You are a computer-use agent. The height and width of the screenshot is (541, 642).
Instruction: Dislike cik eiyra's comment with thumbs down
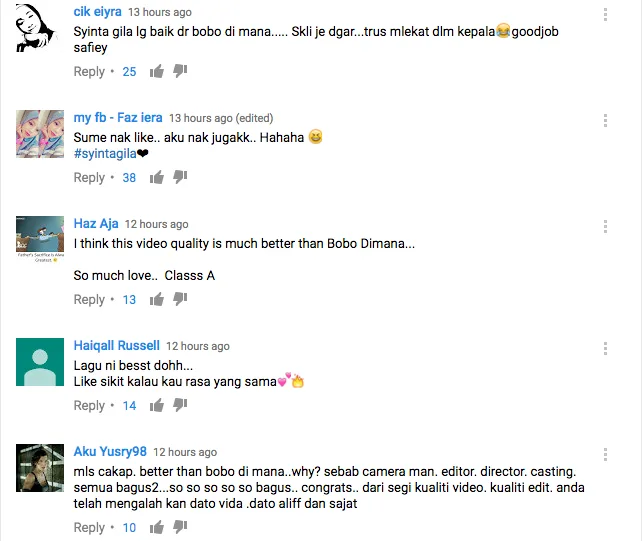coord(180,71)
